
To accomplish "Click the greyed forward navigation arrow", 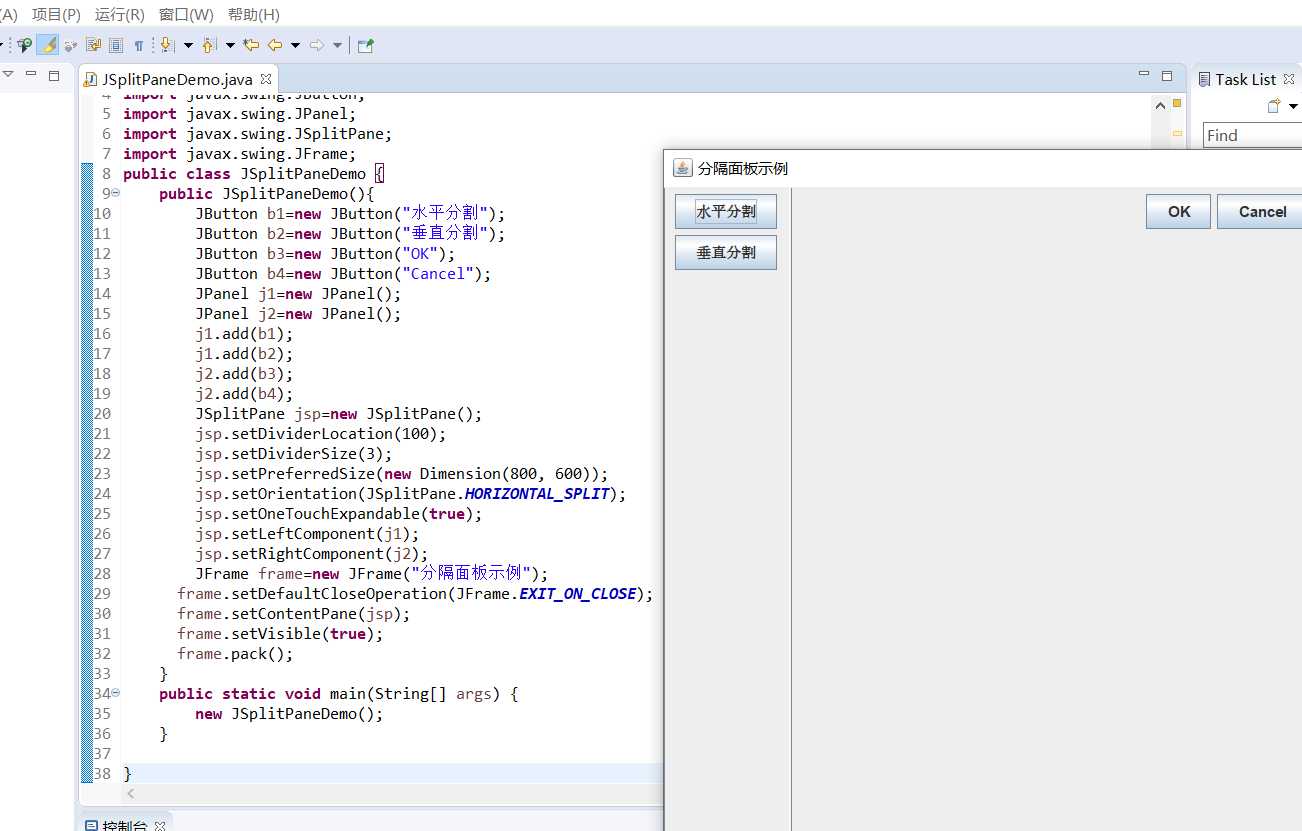I will click(317, 45).
